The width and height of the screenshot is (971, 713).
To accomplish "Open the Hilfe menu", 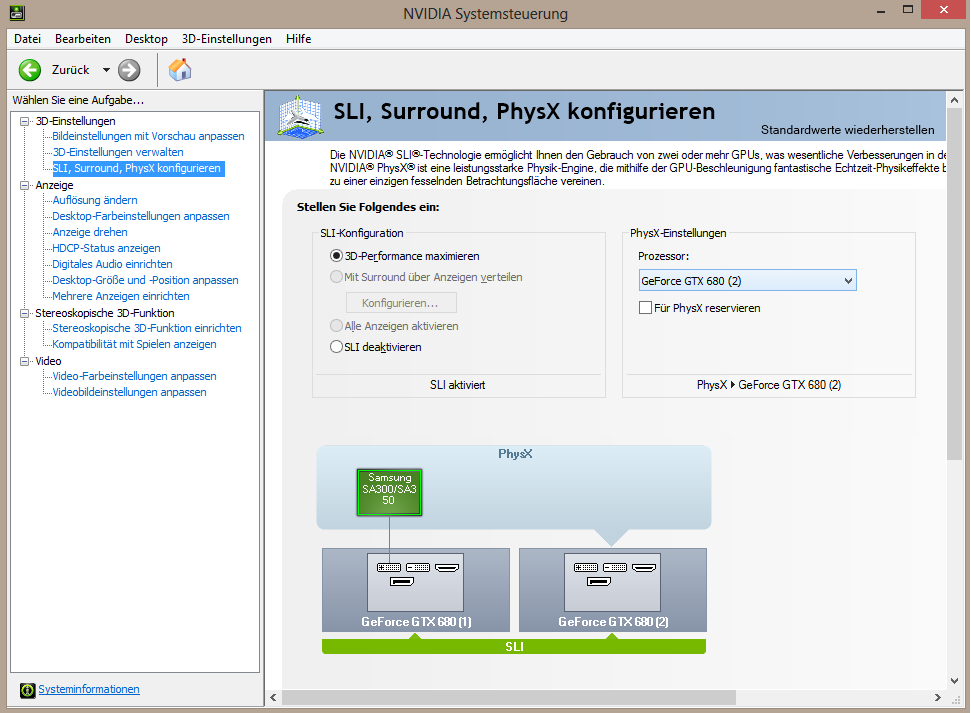I will pyautogui.click(x=298, y=39).
